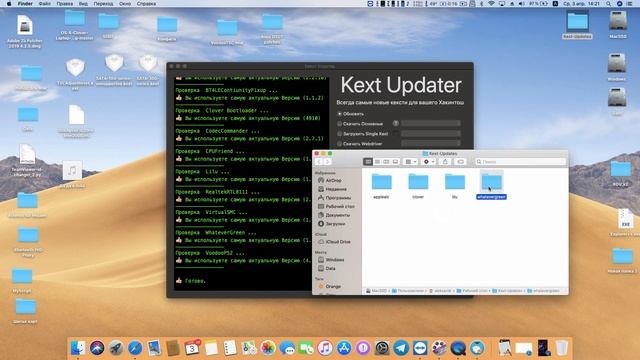
Task: Open the Правка menu
Action: 64,4
